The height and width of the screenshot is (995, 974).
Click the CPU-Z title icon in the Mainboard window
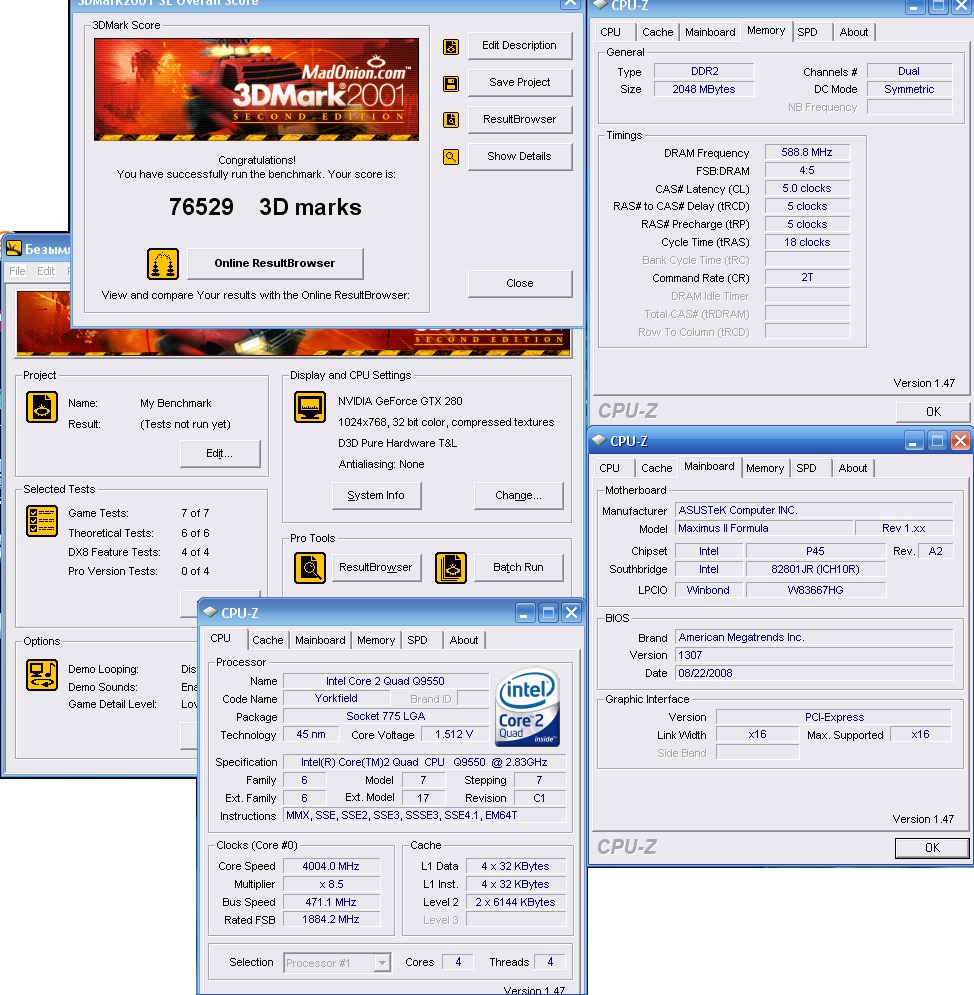pos(599,440)
